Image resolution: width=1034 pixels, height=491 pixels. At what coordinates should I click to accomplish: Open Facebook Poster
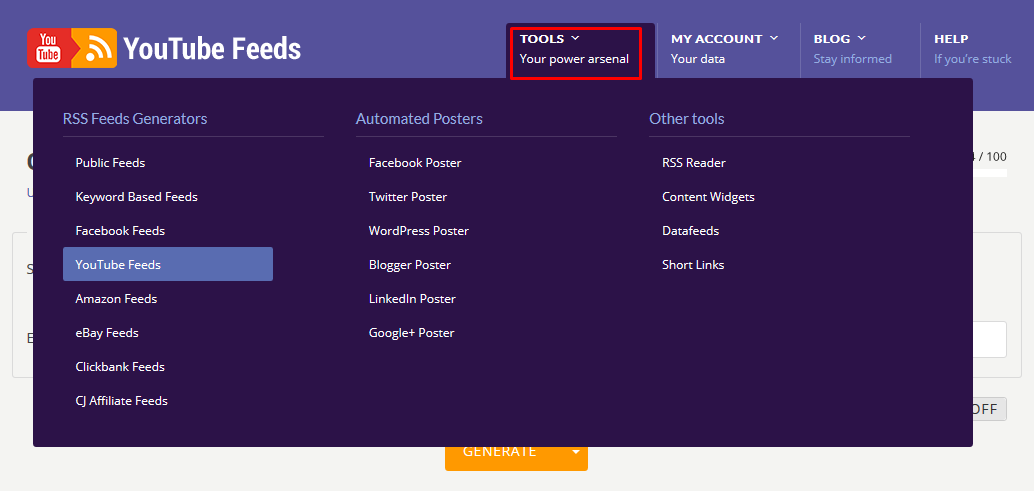tap(415, 162)
